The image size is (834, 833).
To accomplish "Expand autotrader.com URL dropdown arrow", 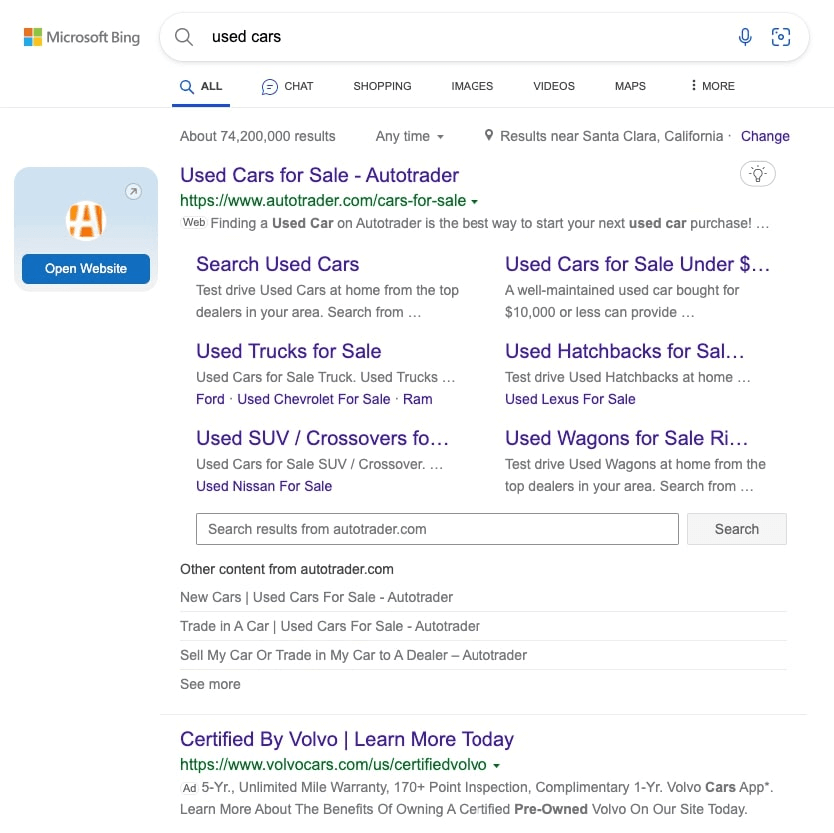I will tap(474, 202).
